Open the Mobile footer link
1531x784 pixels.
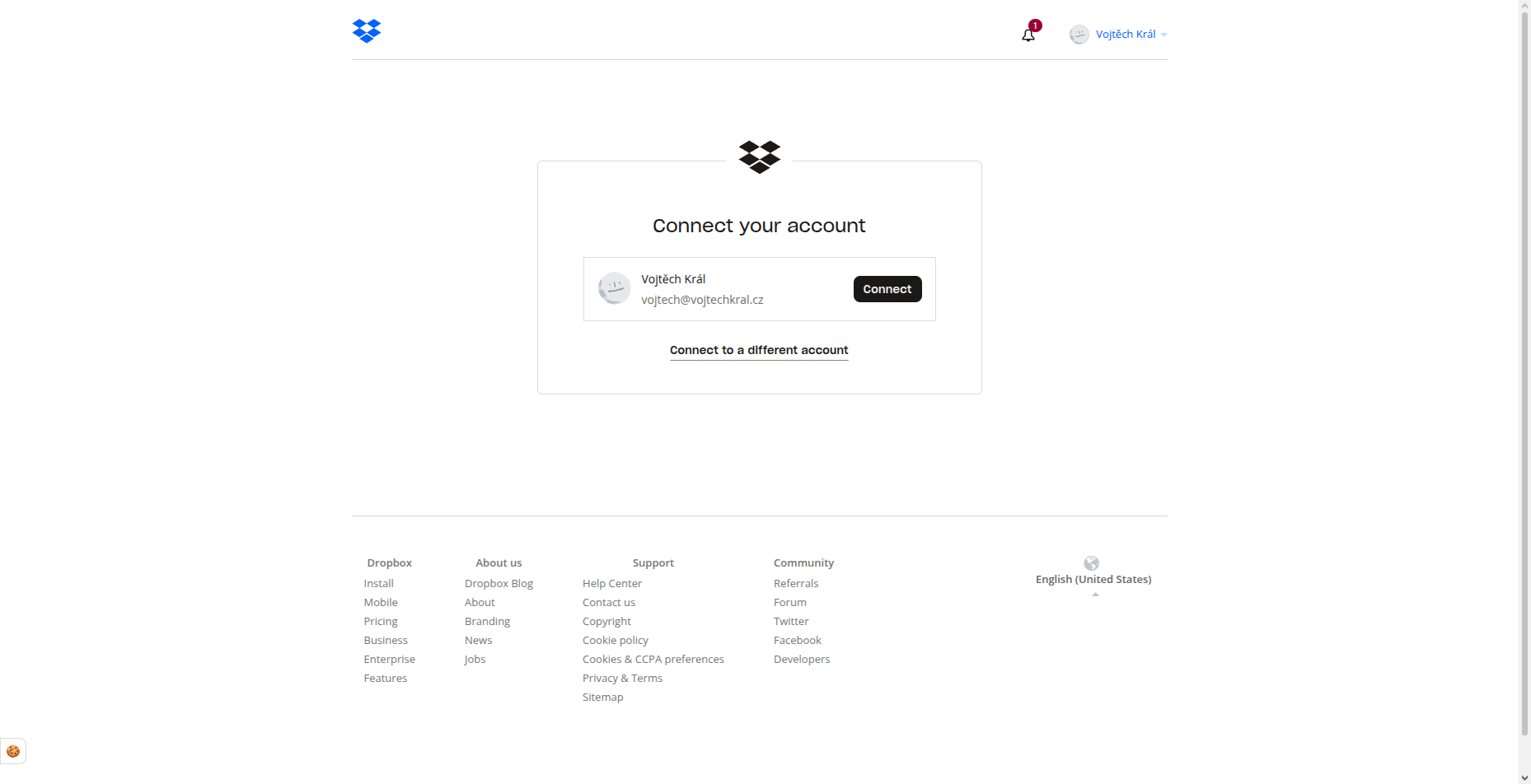coord(381,602)
